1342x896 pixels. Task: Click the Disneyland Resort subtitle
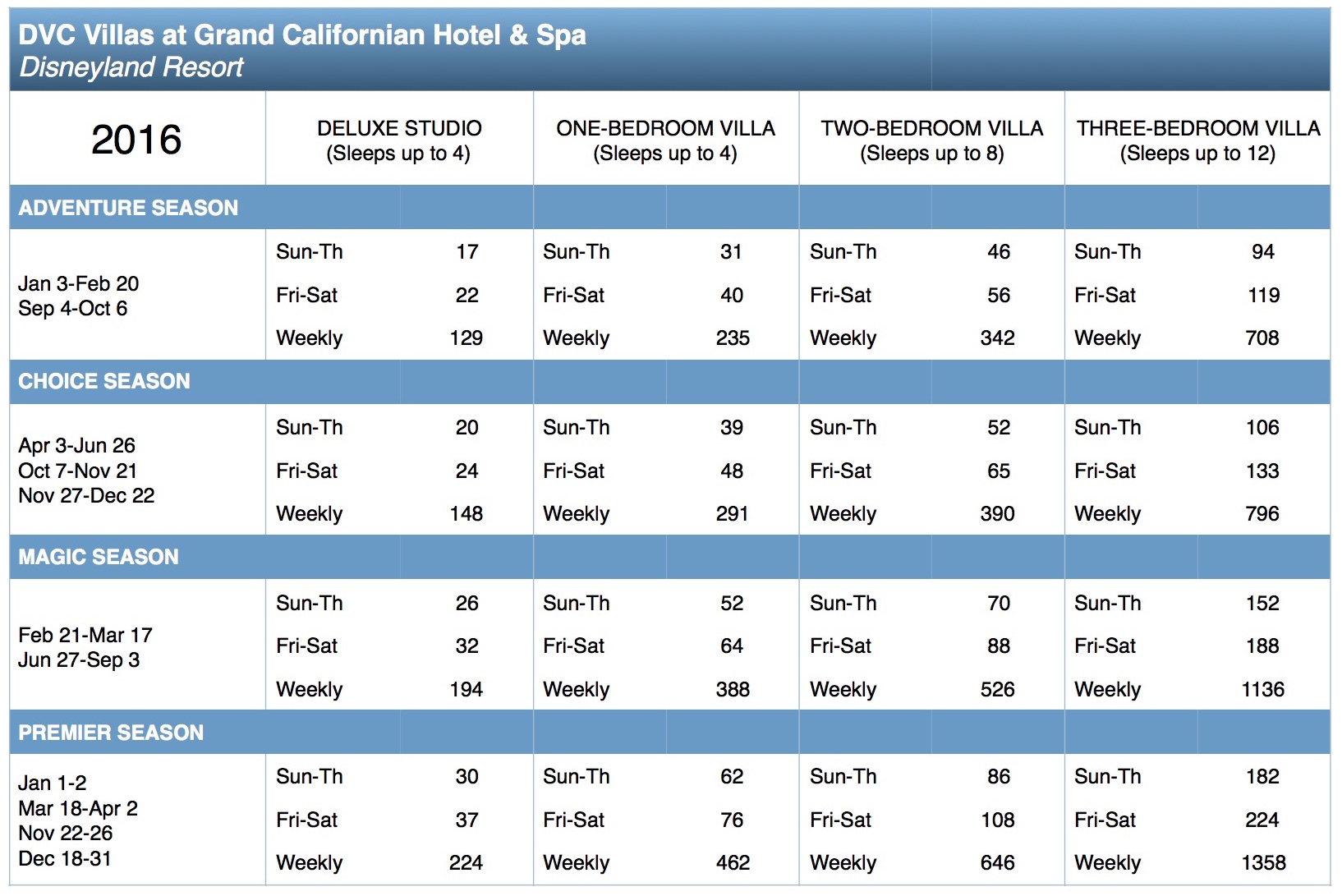click(131, 67)
